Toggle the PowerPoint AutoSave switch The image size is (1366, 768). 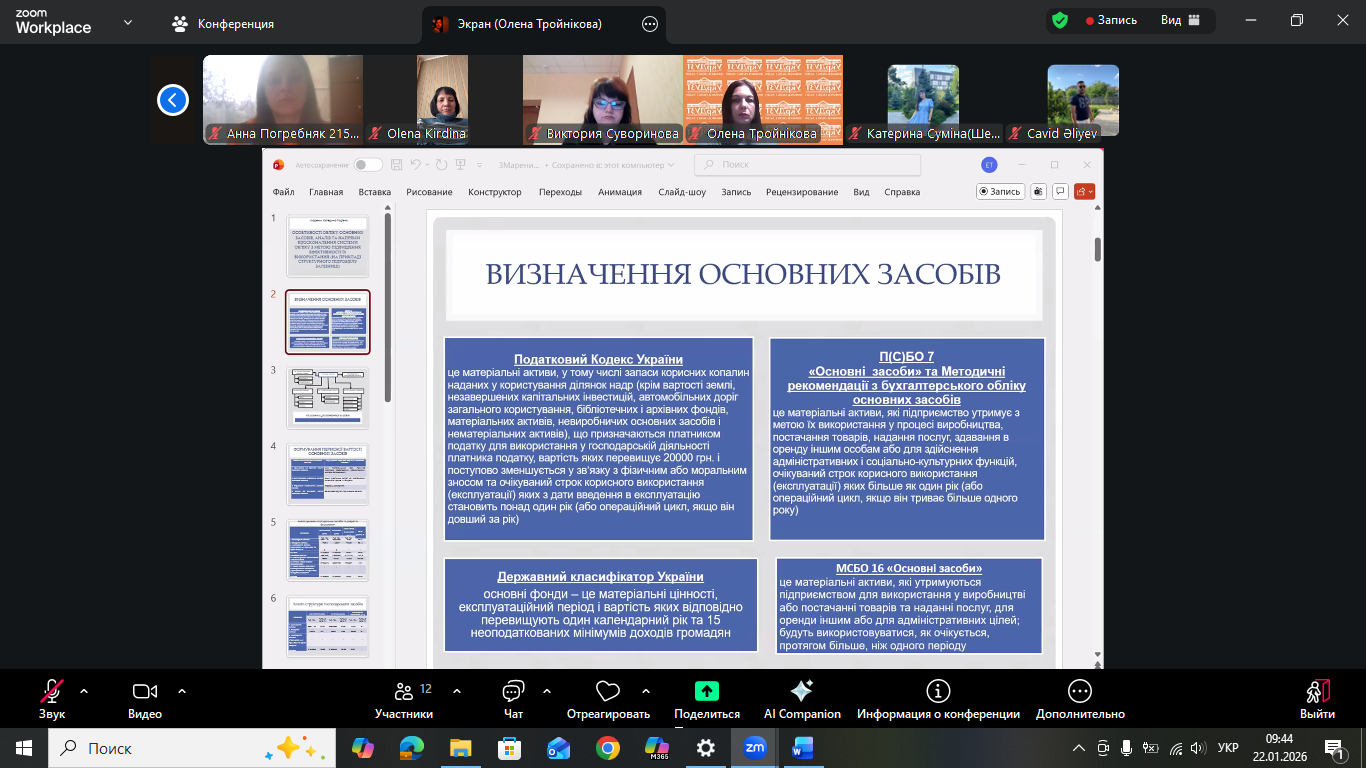[x=367, y=165]
